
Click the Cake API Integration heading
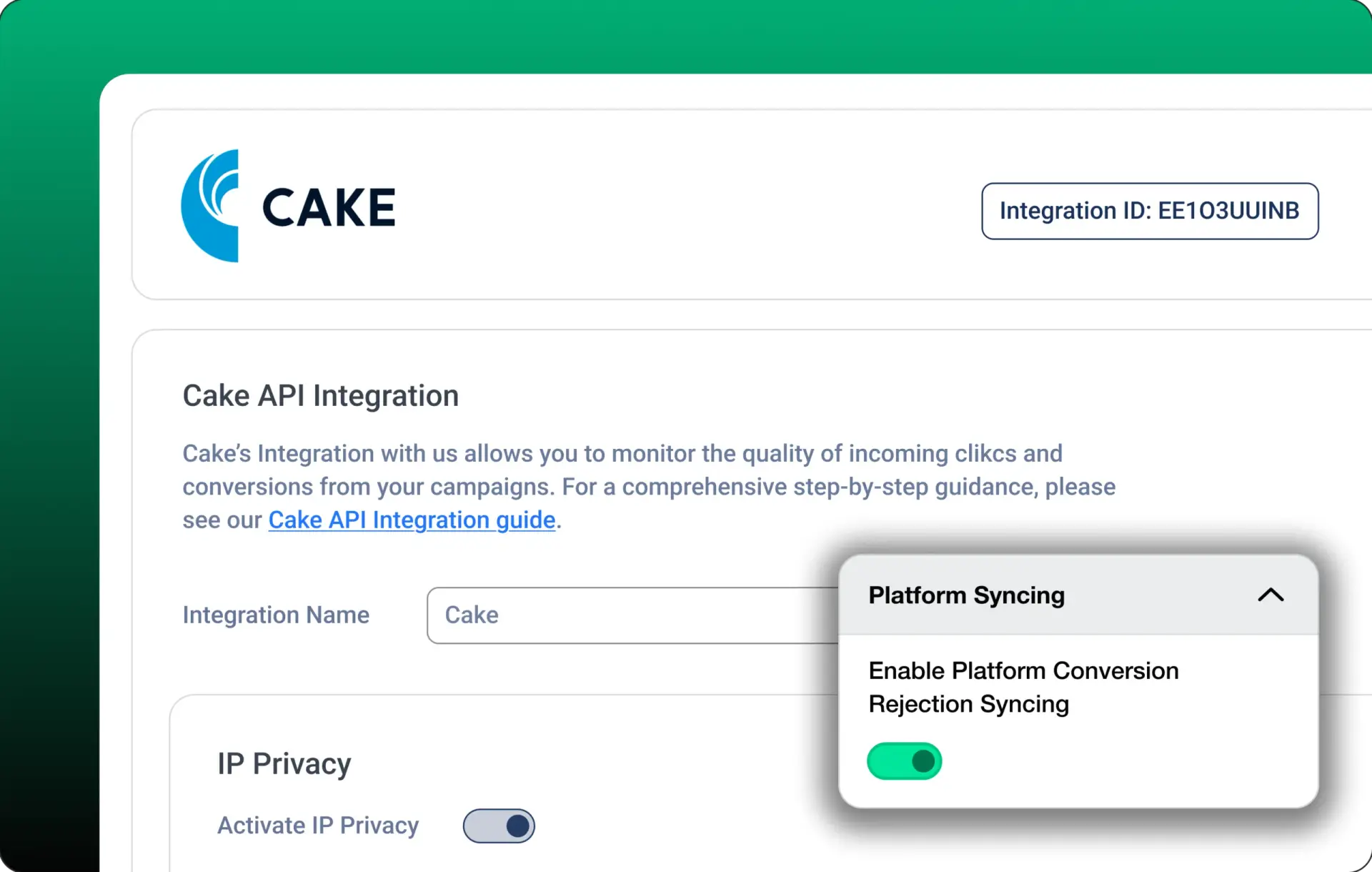320,395
